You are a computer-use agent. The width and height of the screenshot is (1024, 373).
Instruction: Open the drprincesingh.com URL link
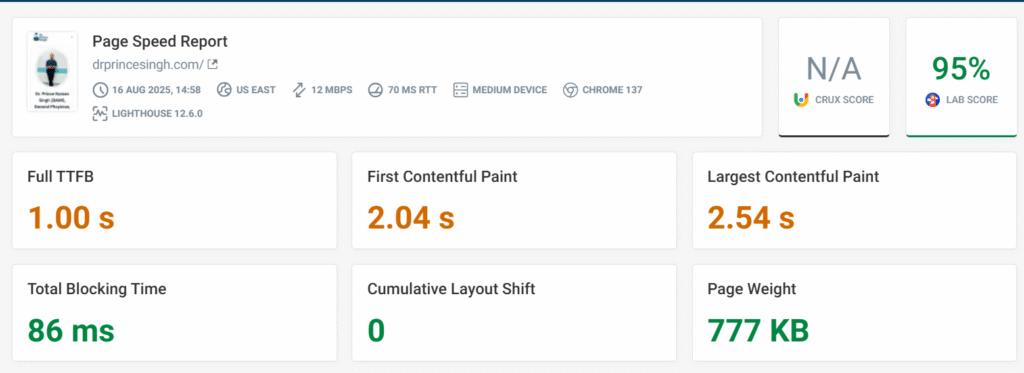coord(148,65)
